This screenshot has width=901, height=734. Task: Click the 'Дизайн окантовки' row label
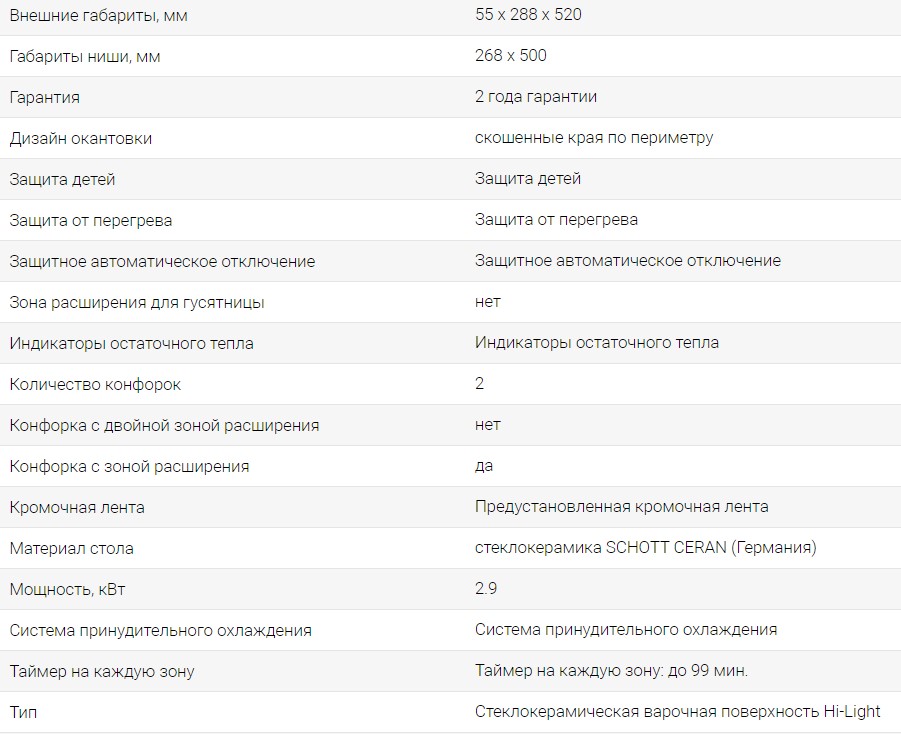(x=81, y=138)
